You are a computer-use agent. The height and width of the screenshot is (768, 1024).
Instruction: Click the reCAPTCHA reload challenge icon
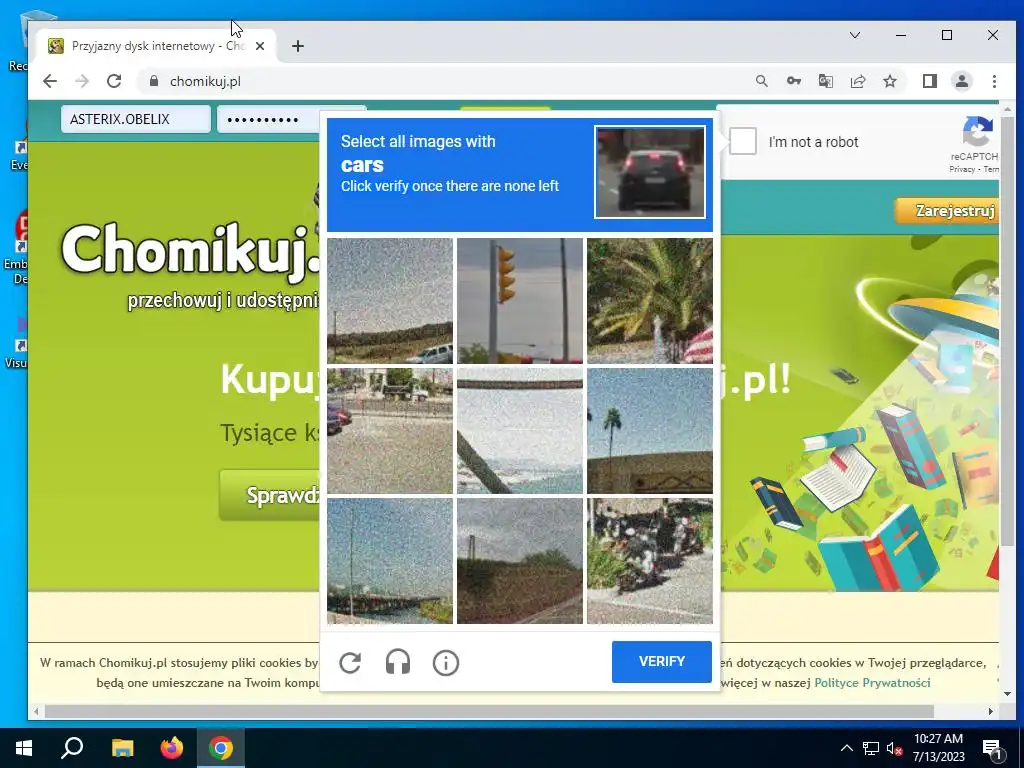350,662
